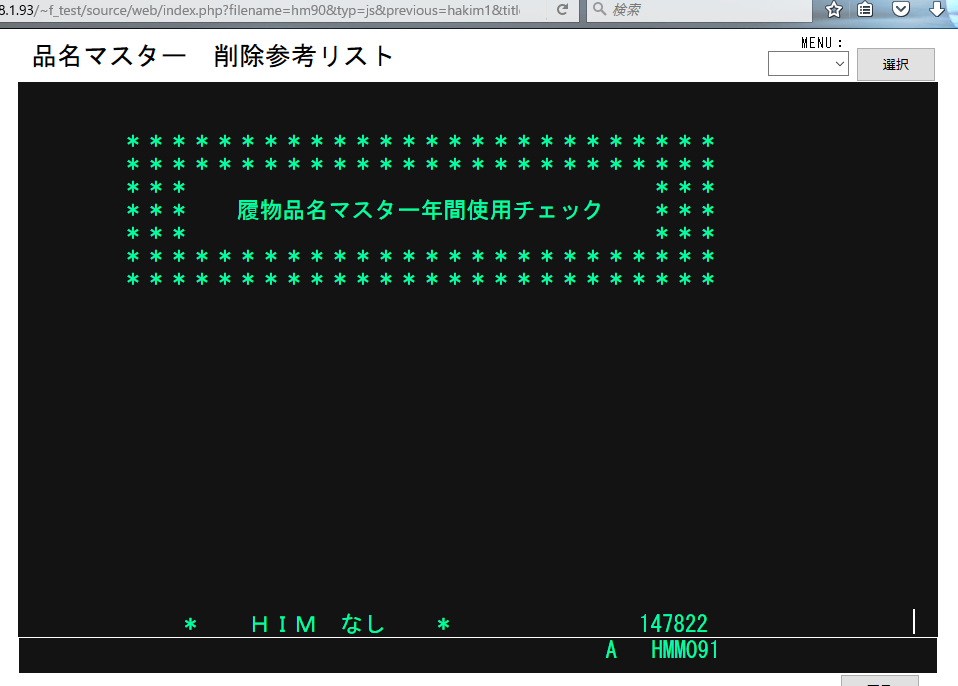Bookmark this page with the star icon
The image size is (958, 686).
833,10
